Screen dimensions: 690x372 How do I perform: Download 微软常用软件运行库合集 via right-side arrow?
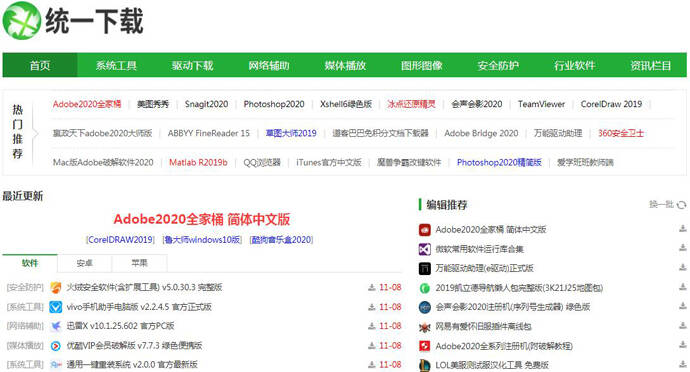pyautogui.click(x=683, y=248)
